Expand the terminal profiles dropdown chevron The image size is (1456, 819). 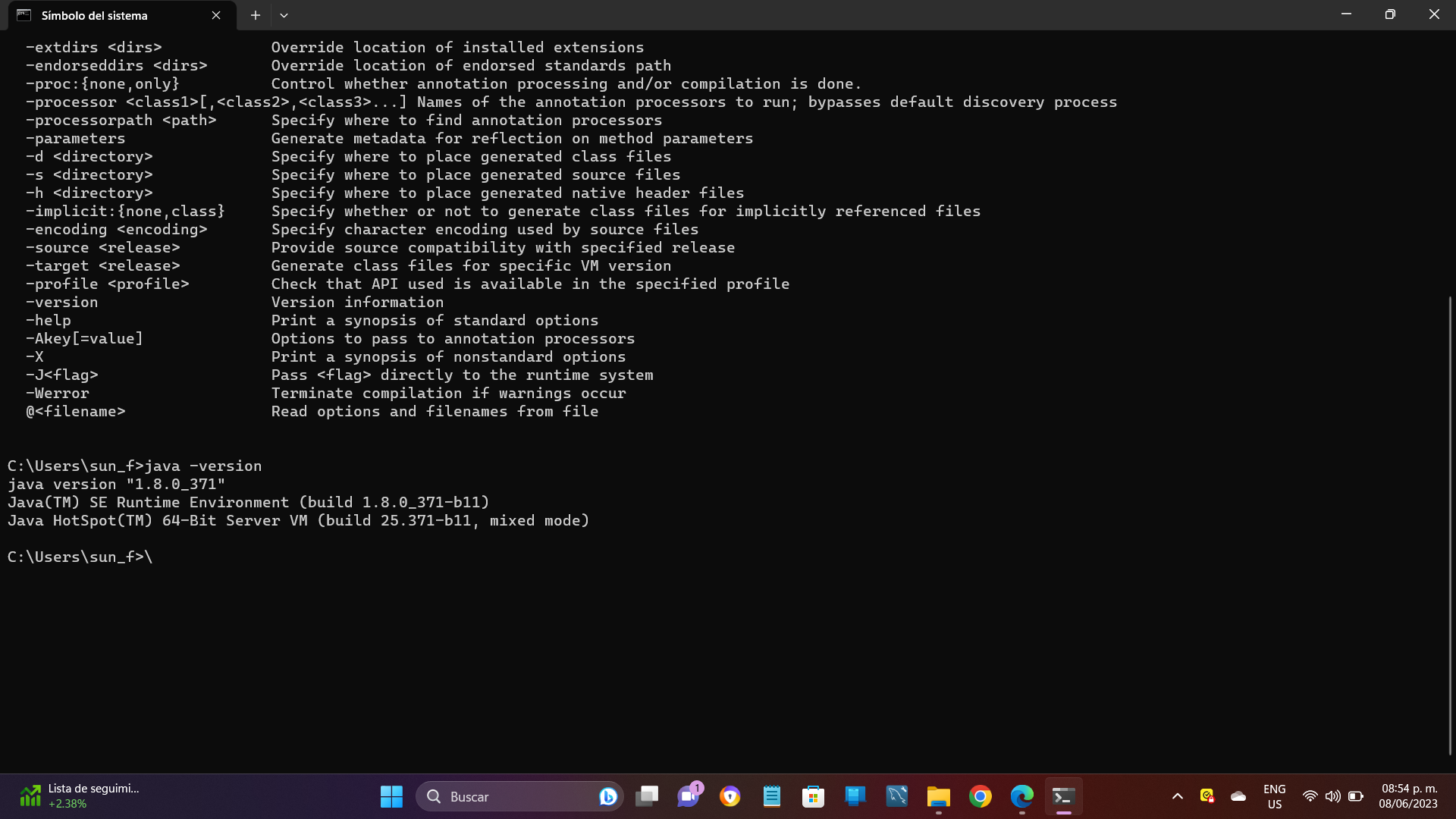(x=284, y=15)
